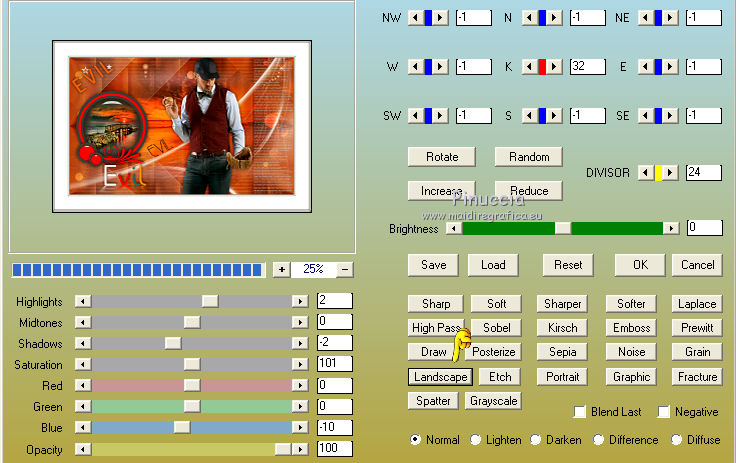Apply the Sharp preset
This screenshot has height=463, width=736.
(x=436, y=304)
